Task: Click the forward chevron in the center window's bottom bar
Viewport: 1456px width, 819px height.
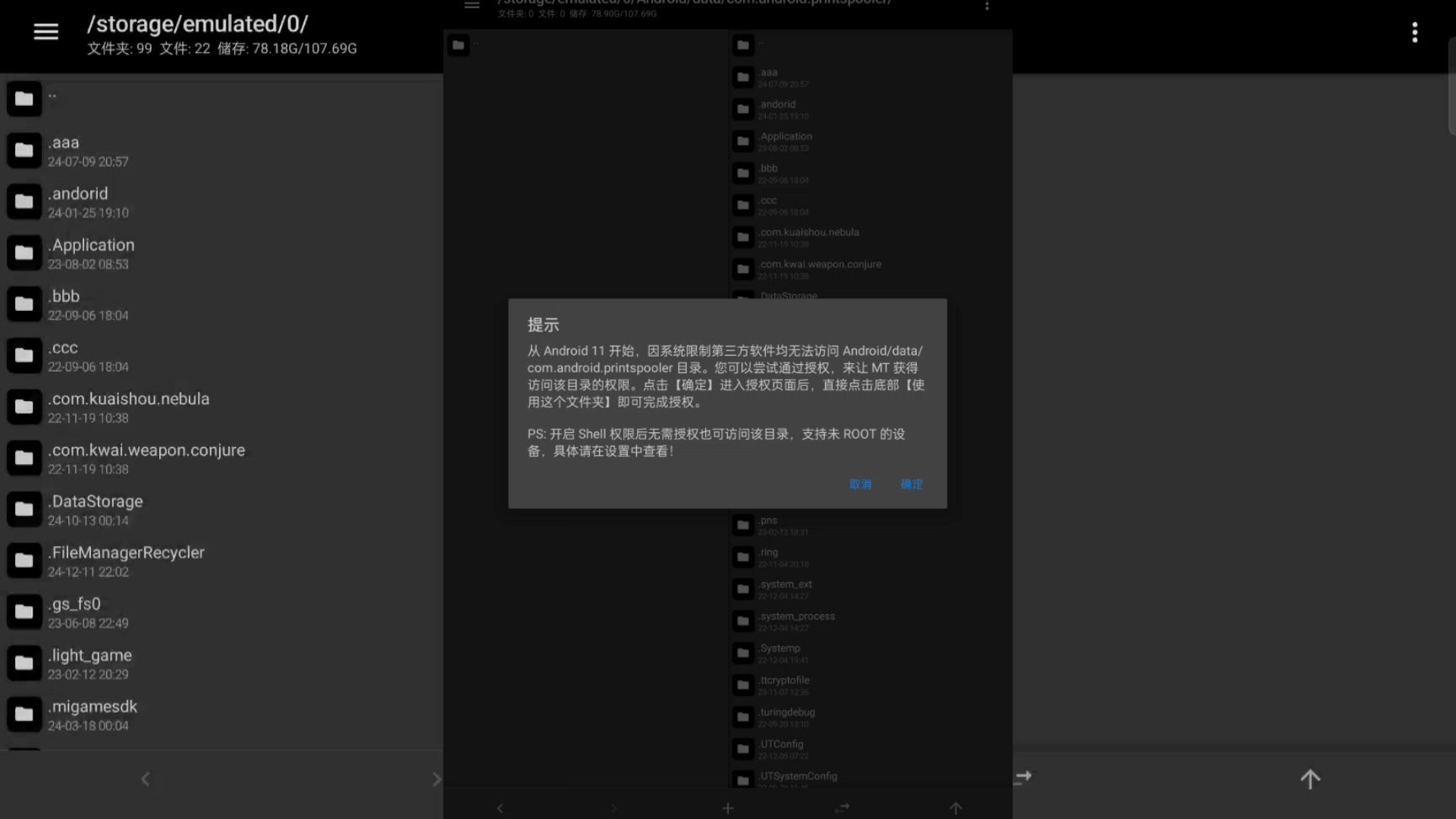Action: coord(614,808)
